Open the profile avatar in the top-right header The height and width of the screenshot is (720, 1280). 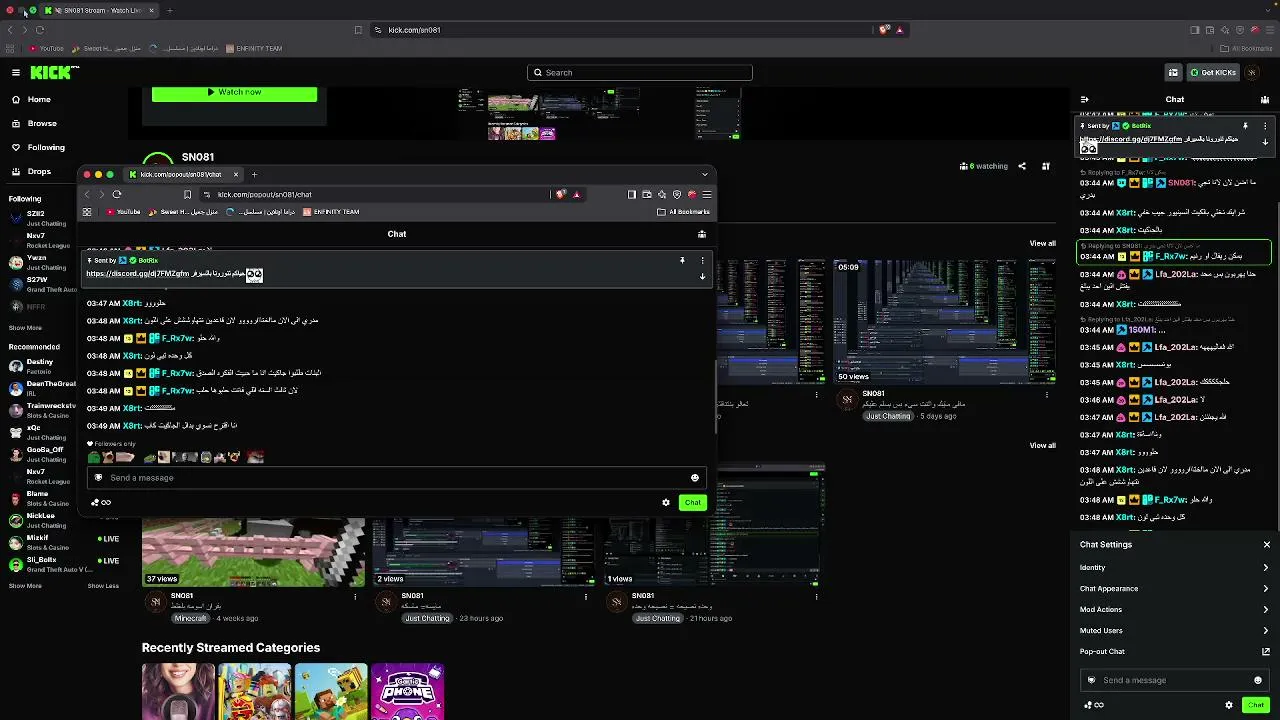[1251, 72]
